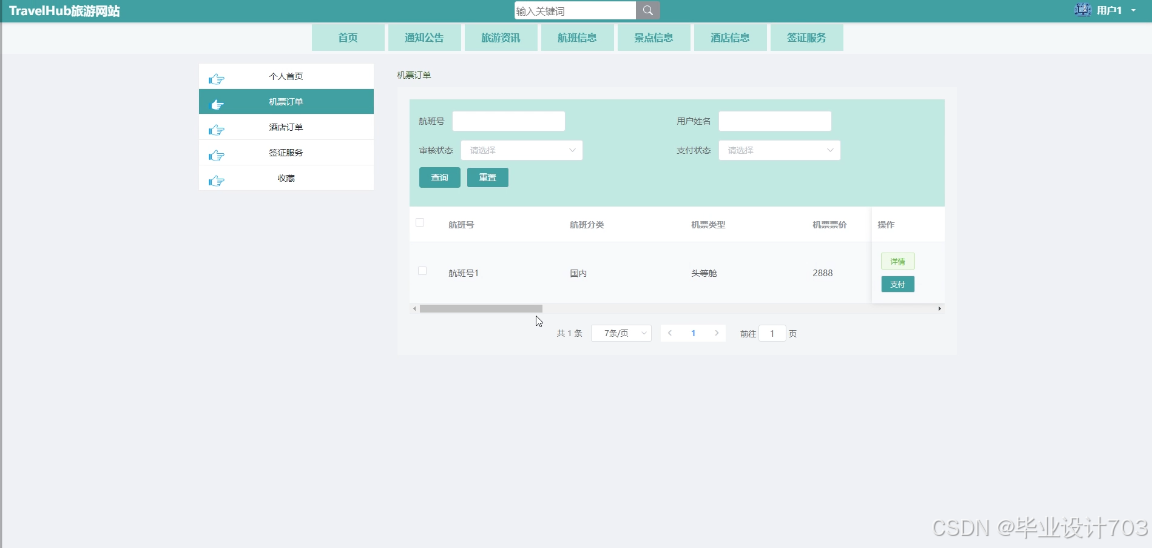Click the 机票类型 column header
Image resolution: width=1152 pixels, height=548 pixels.
(x=708, y=225)
